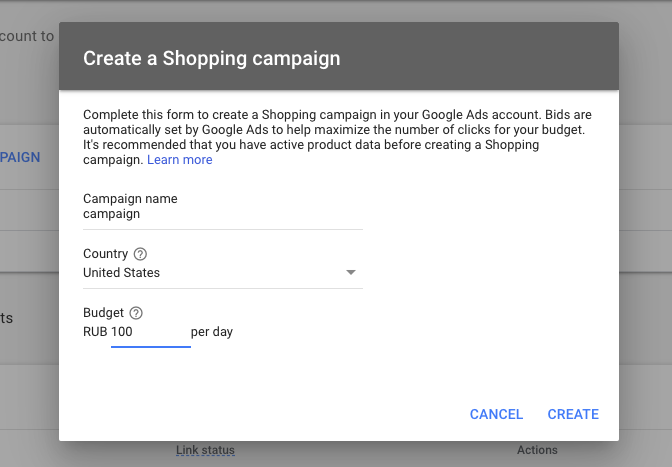Click the Actions column header

[x=537, y=450]
